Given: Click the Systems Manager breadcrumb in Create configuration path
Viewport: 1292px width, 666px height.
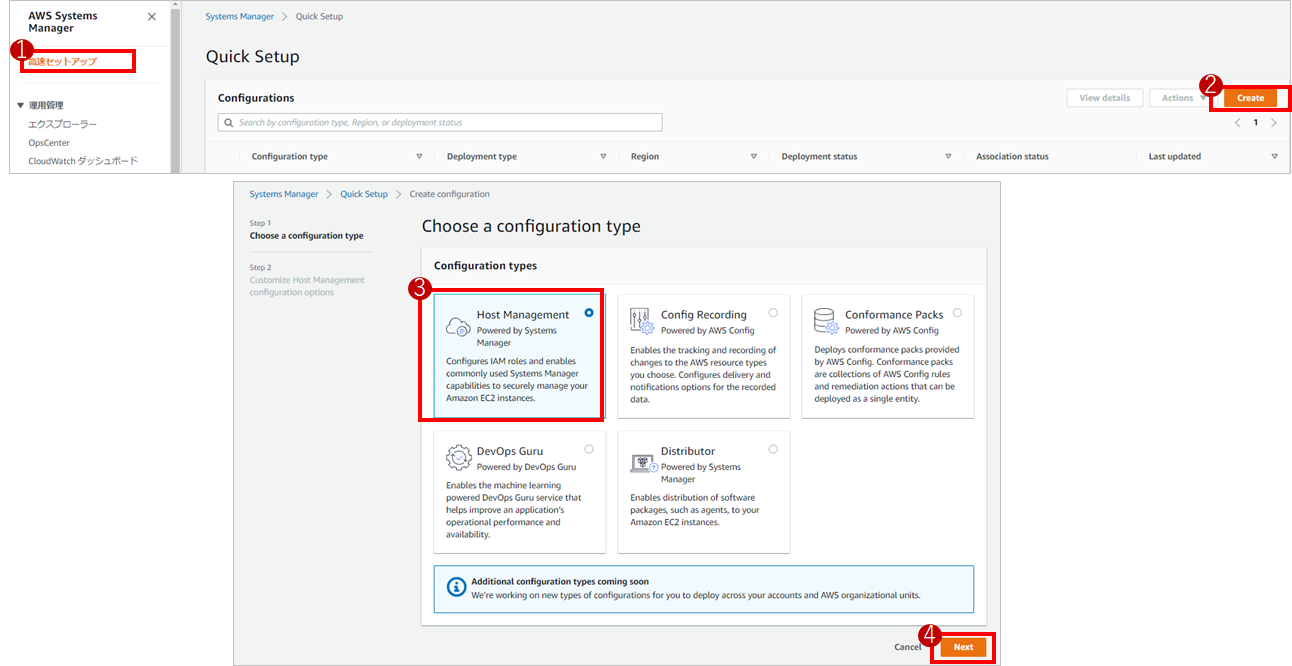Looking at the screenshot, I should pyautogui.click(x=284, y=194).
